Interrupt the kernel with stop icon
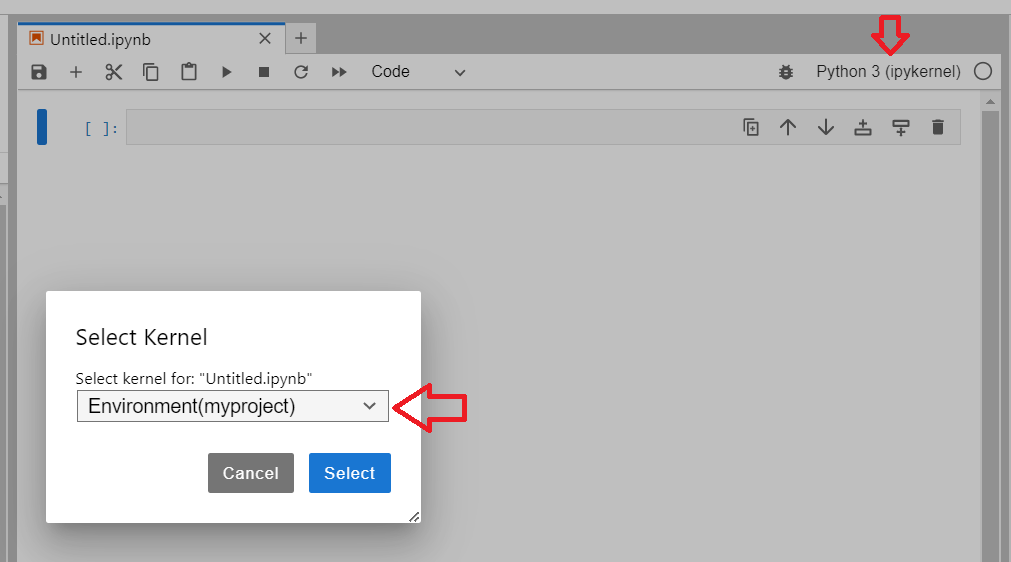 (264, 72)
